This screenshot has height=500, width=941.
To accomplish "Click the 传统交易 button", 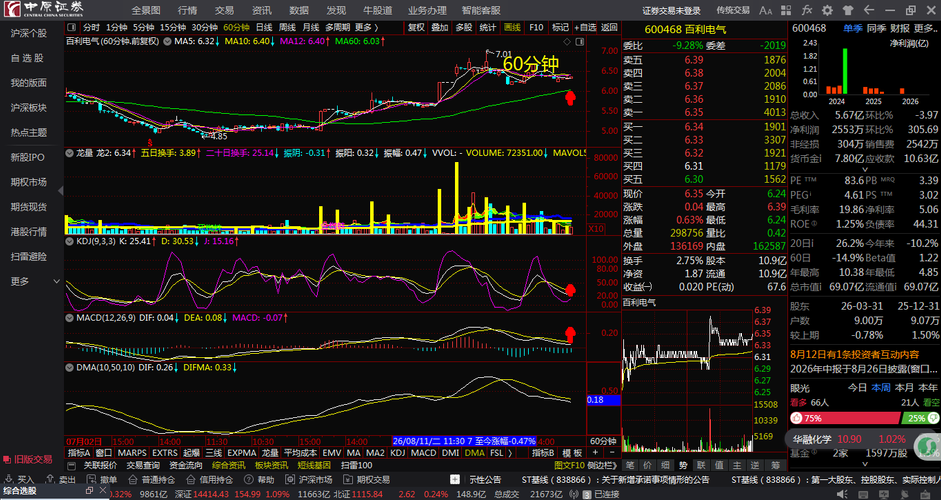I will click(733, 10).
